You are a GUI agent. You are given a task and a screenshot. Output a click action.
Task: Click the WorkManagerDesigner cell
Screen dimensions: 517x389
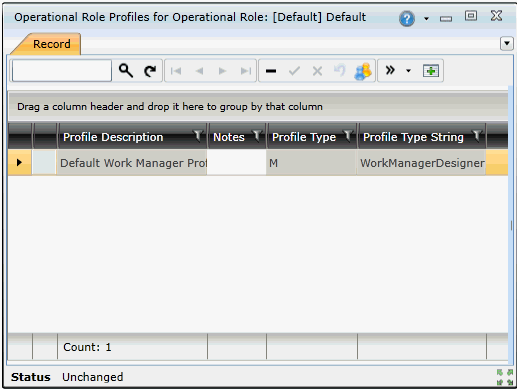(421, 163)
